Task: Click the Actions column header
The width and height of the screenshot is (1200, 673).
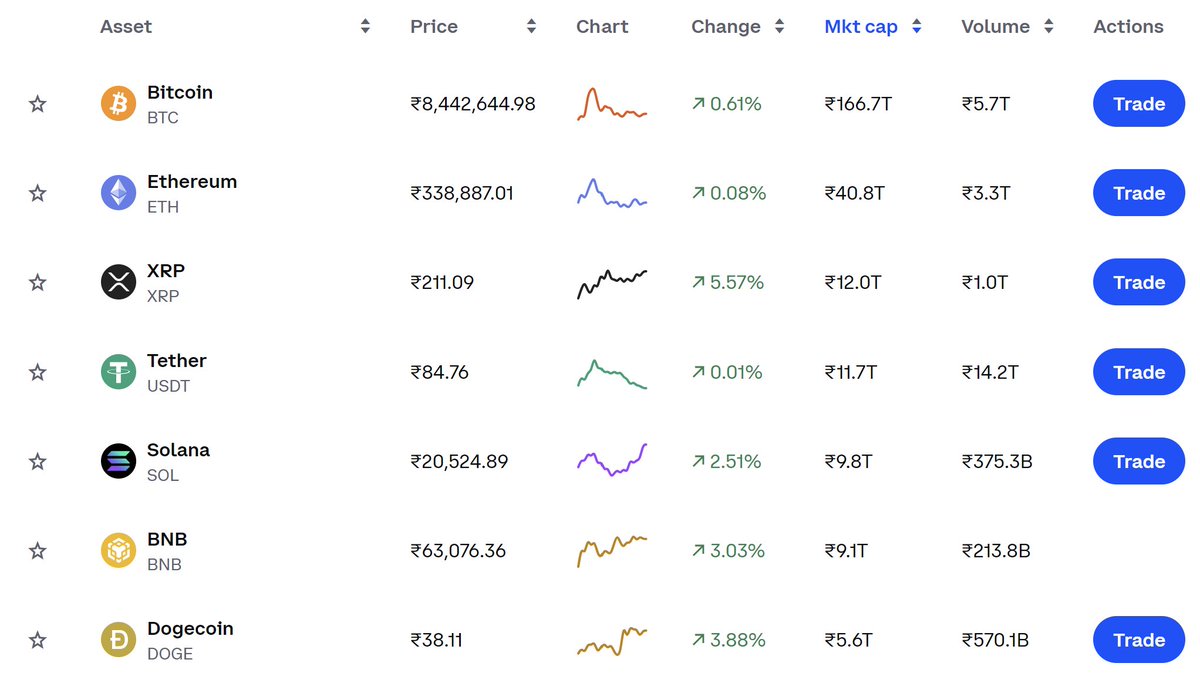Action: [1128, 27]
